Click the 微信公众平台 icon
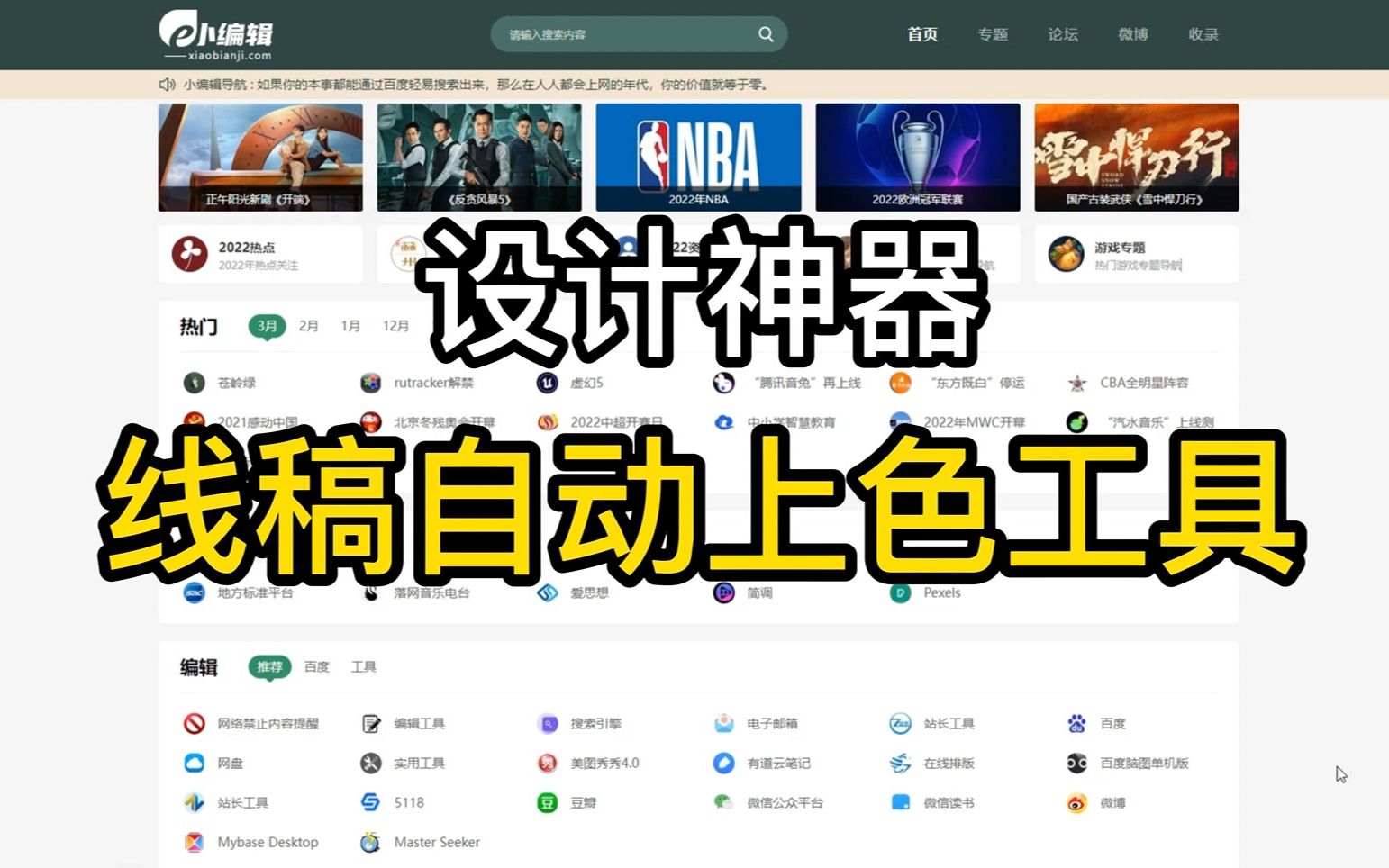This screenshot has width=1389, height=868. tap(723, 802)
